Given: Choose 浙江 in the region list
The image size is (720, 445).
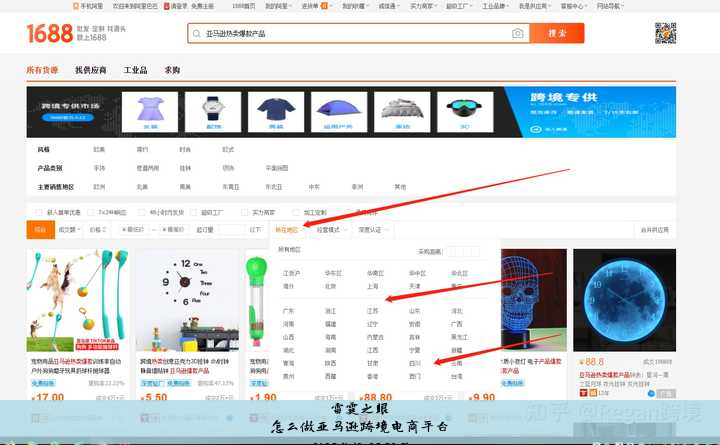Looking at the screenshot, I should tap(331, 311).
